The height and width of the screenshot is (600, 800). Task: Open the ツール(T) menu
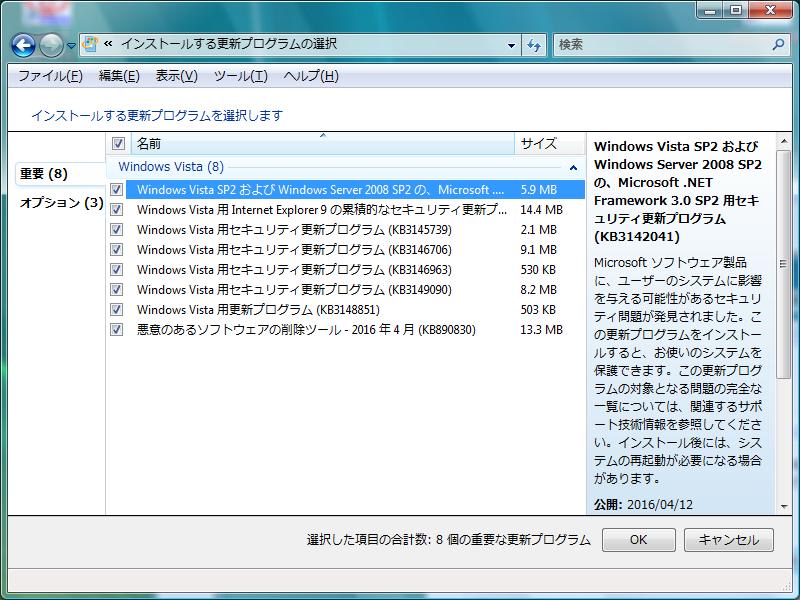(x=240, y=76)
